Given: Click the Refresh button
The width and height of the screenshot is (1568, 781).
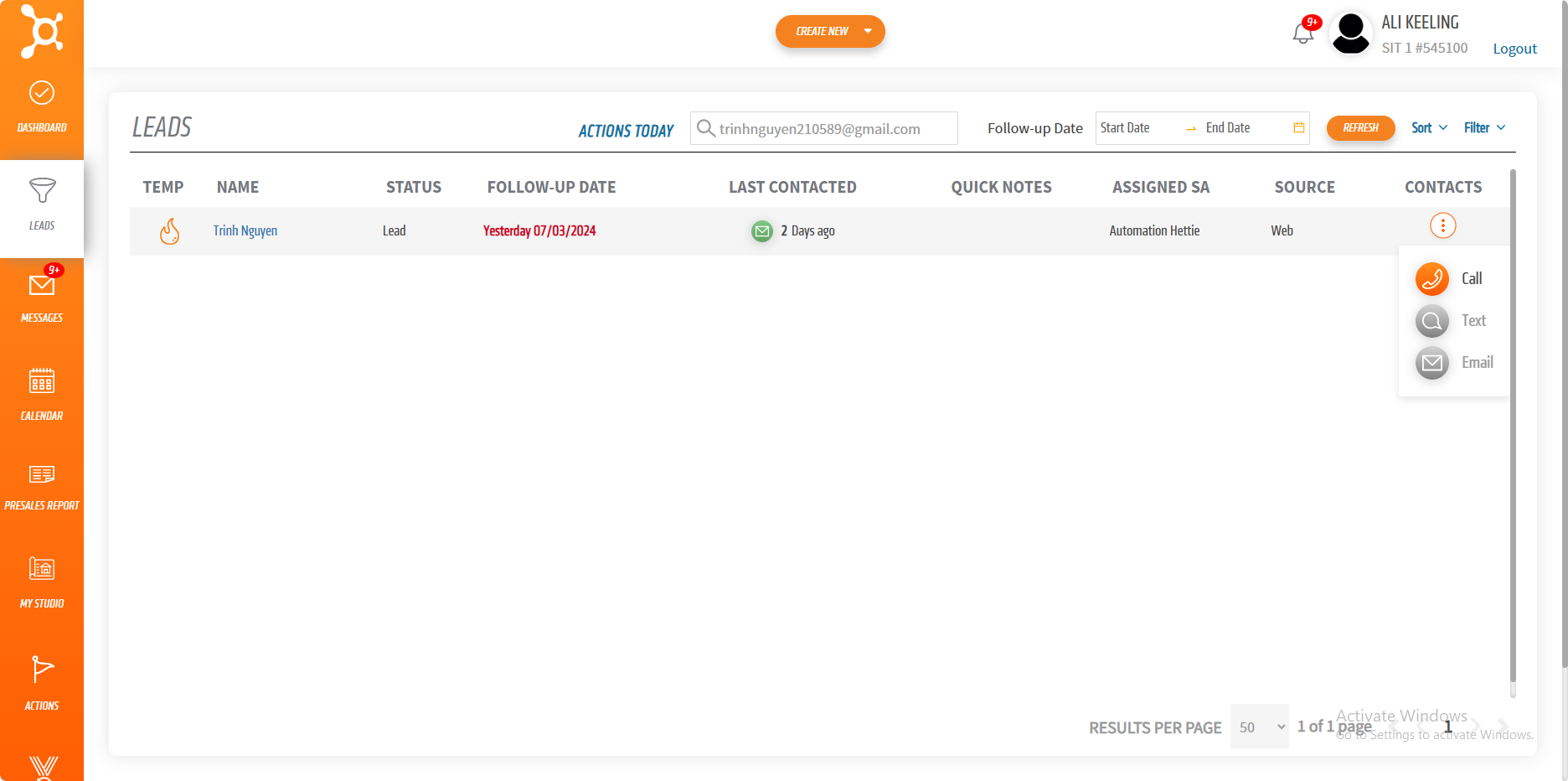Looking at the screenshot, I should coord(1360,127).
